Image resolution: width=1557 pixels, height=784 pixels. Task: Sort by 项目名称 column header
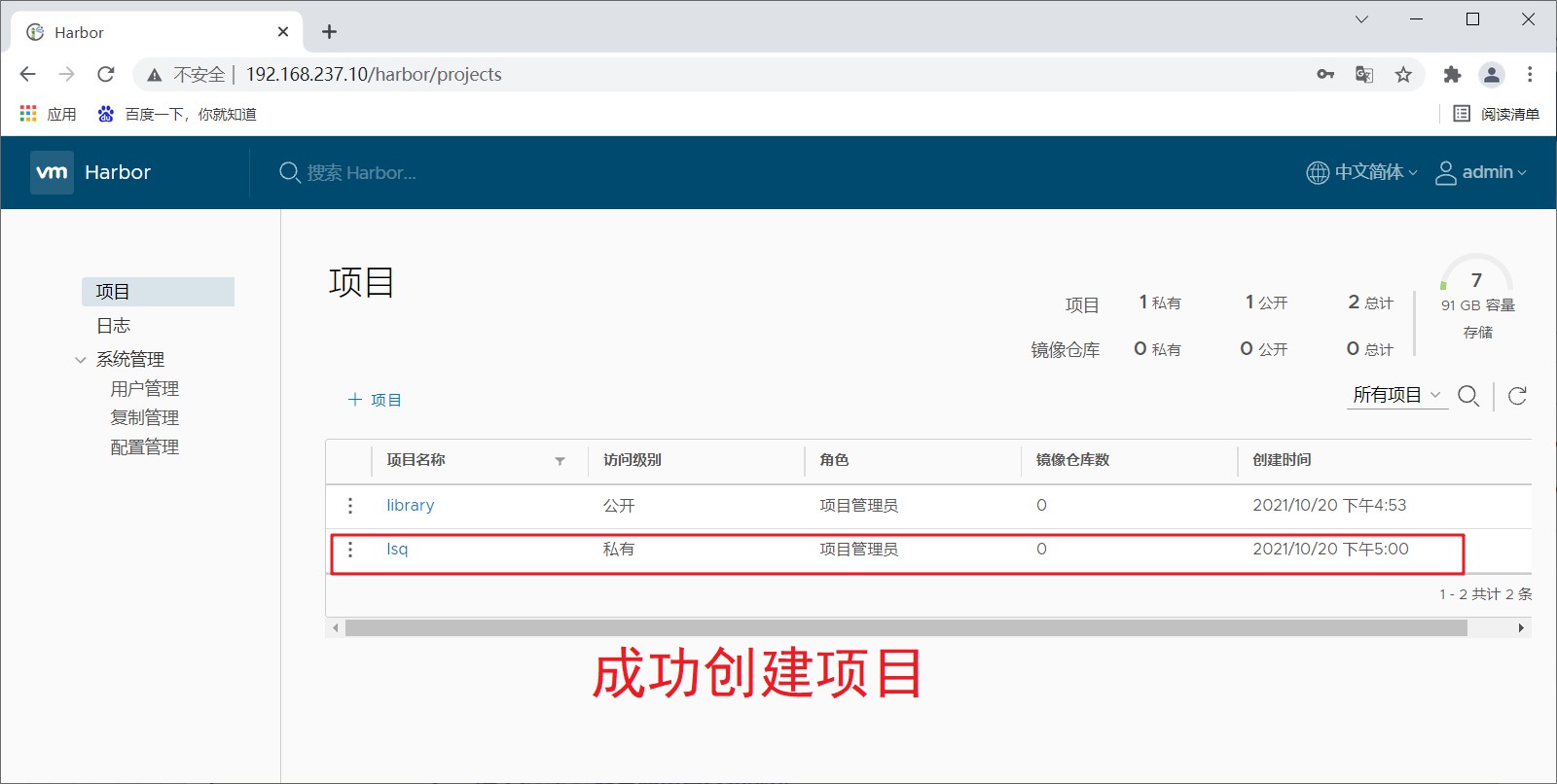click(x=416, y=460)
